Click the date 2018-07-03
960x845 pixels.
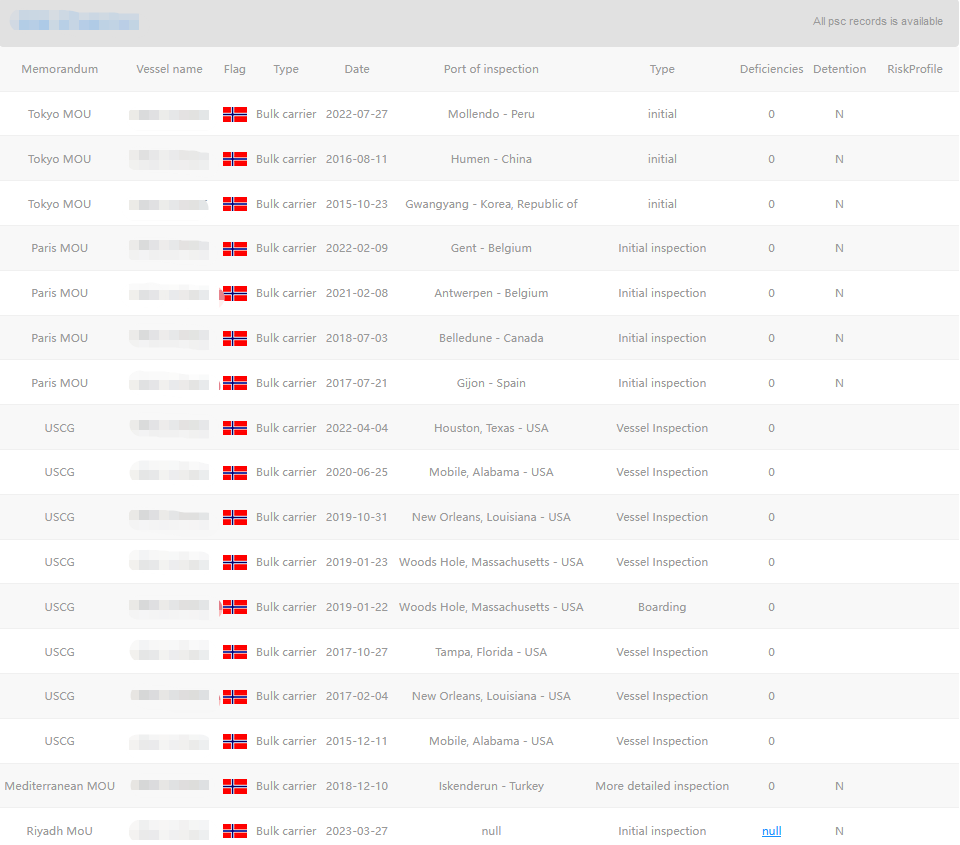pyautogui.click(x=357, y=338)
